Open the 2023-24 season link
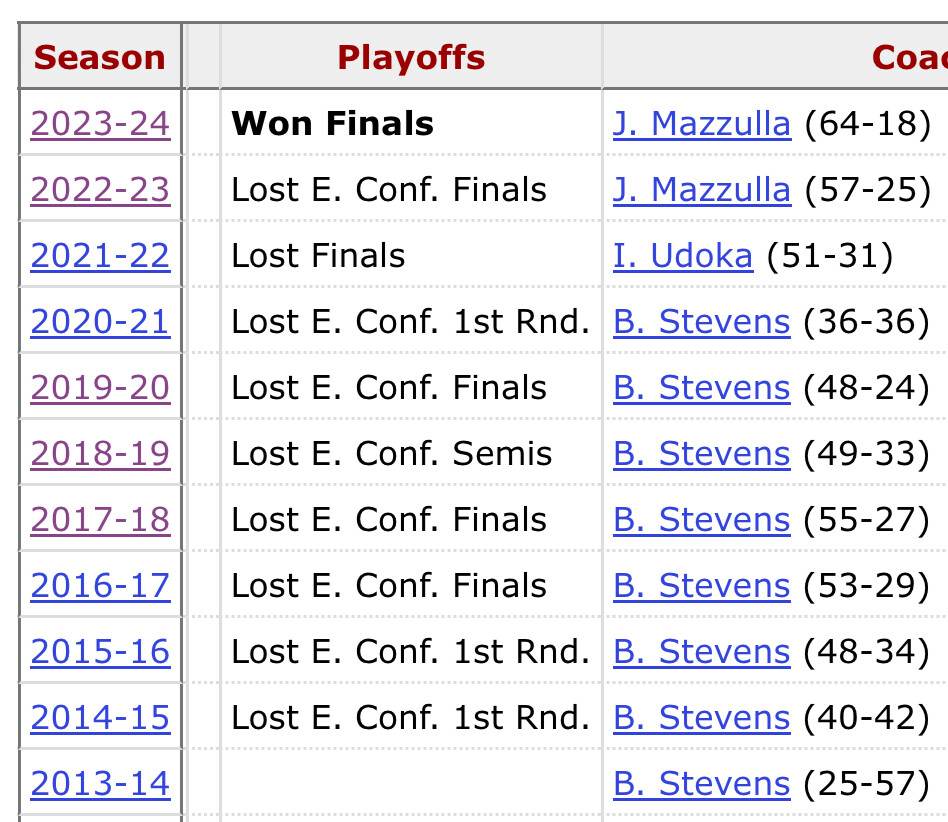Viewport: 948px width, 822px height. [x=100, y=124]
